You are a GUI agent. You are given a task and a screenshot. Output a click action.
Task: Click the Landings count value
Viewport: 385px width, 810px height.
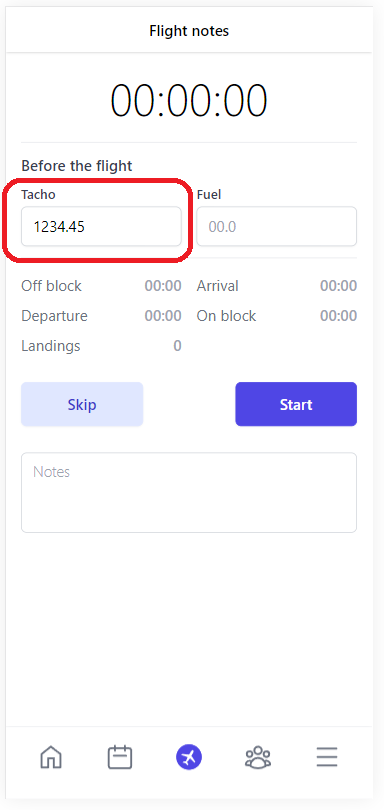click(177, 346)
